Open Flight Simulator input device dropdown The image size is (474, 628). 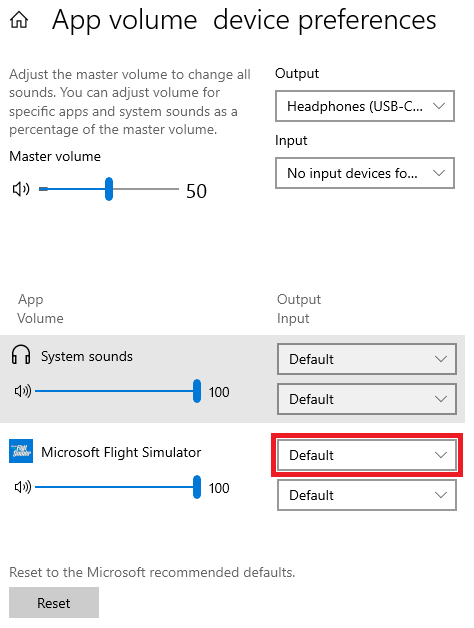pyautogui.click(x=367, y=495)
